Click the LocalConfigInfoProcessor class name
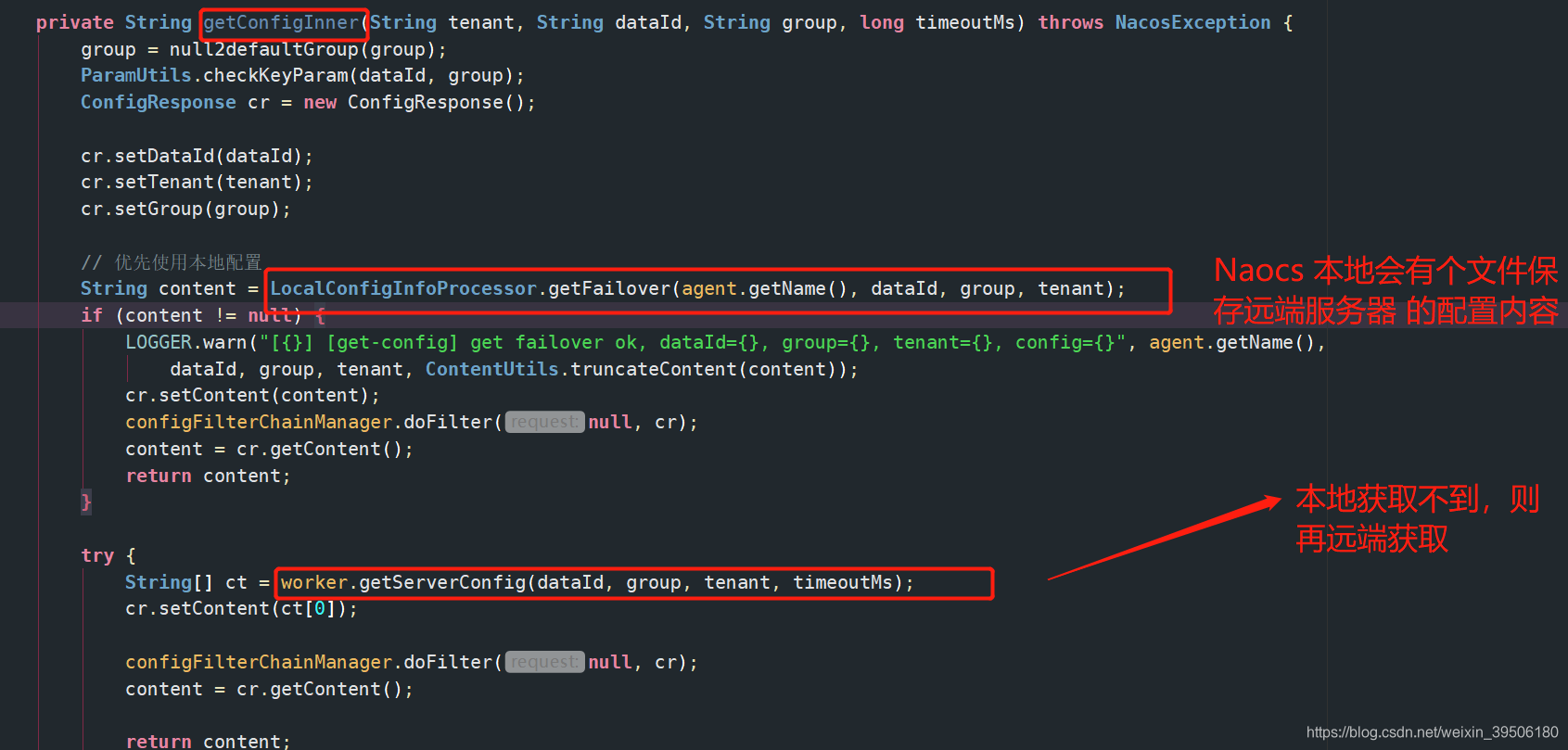The height and width of the screenshot is (750, 1568). (x=403, y=288)
